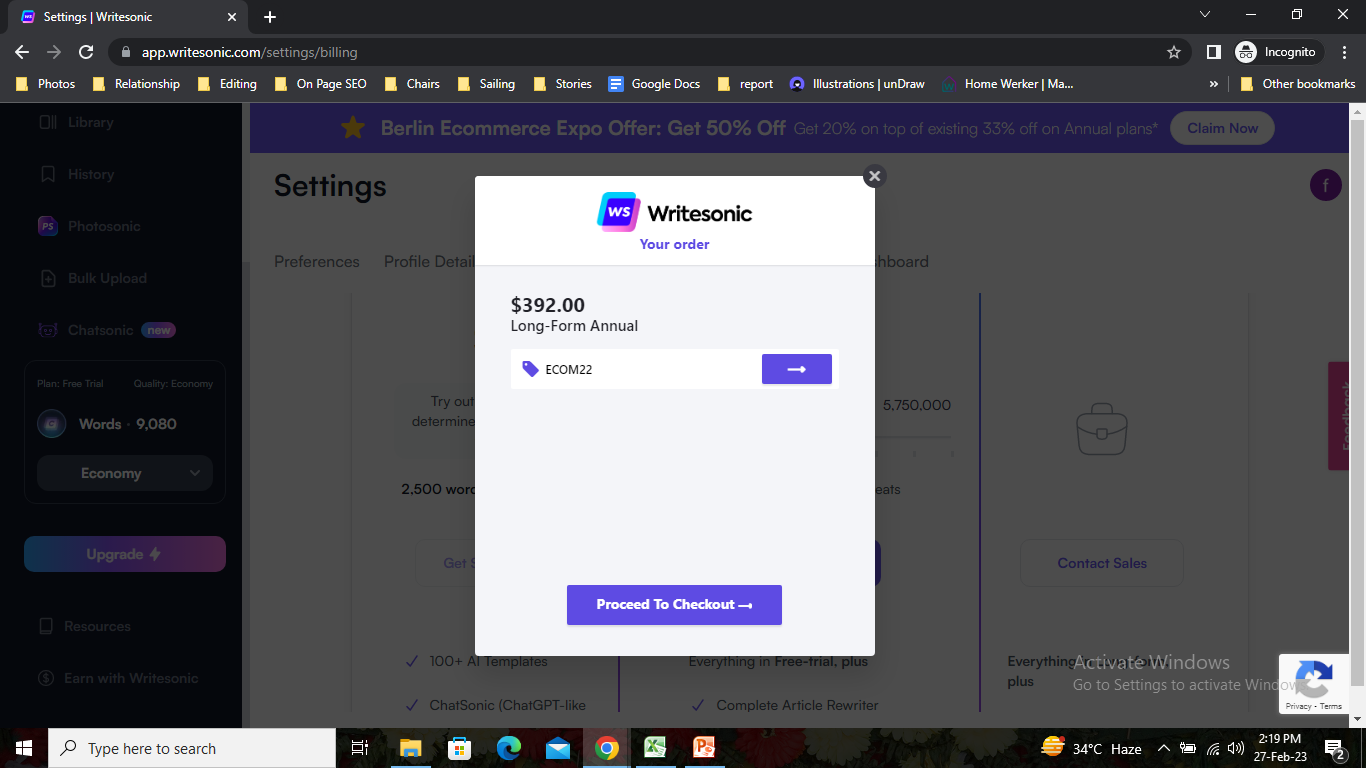The width and height of the screenshot is (1366, 768).
Task: Open the Google Docs bookmark
Action: tap(655, 84)
